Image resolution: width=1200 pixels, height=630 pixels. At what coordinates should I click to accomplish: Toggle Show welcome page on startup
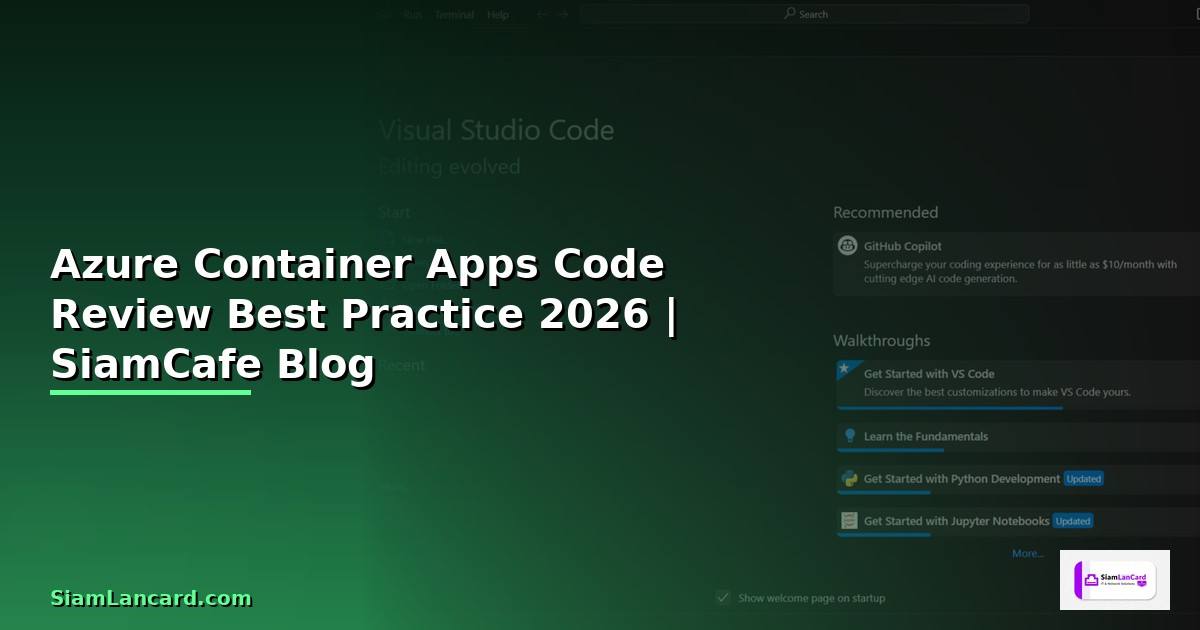pyautogui.click(x=723, y=597)
